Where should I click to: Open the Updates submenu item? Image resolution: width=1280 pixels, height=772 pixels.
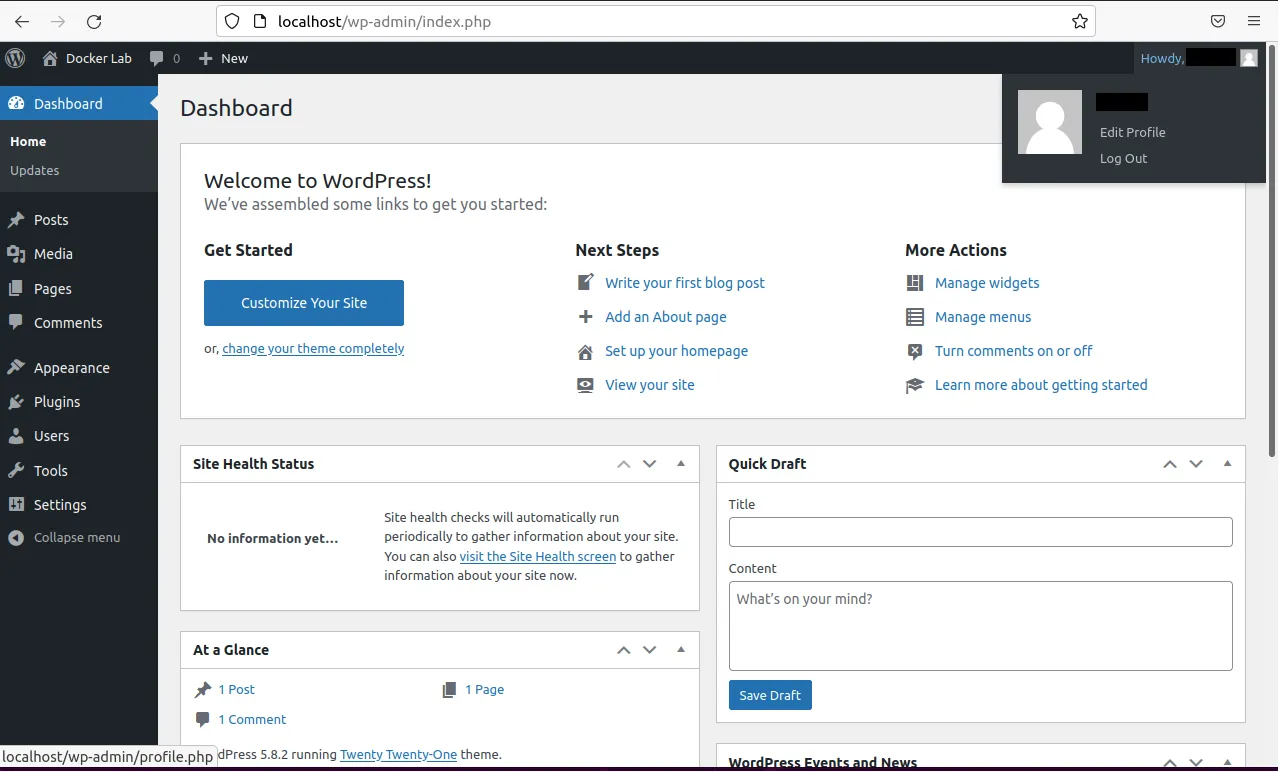coord(35,170)
